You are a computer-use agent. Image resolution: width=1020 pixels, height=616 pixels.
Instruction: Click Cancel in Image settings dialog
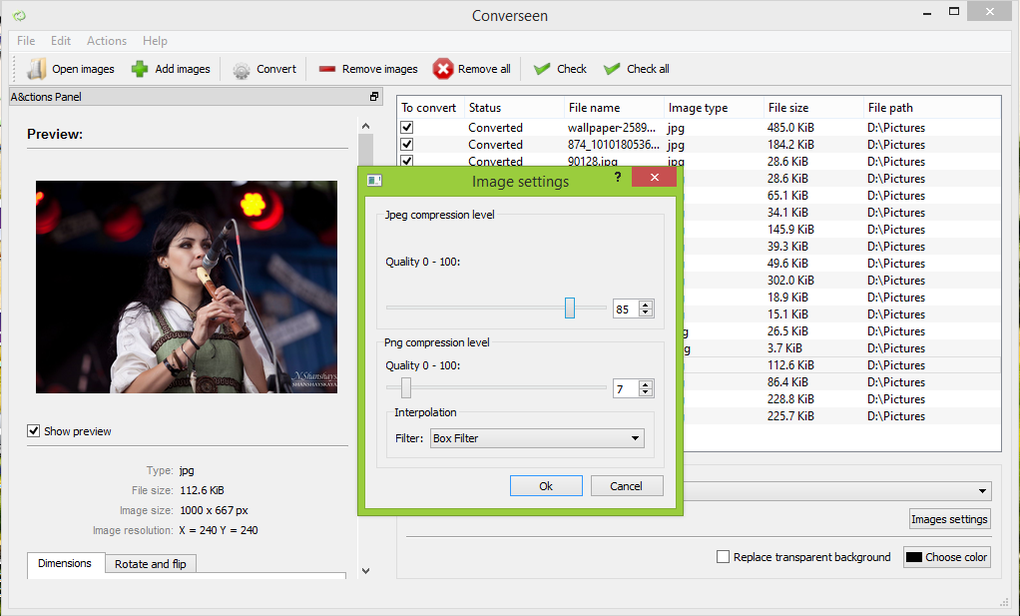[x=626, y=486]
